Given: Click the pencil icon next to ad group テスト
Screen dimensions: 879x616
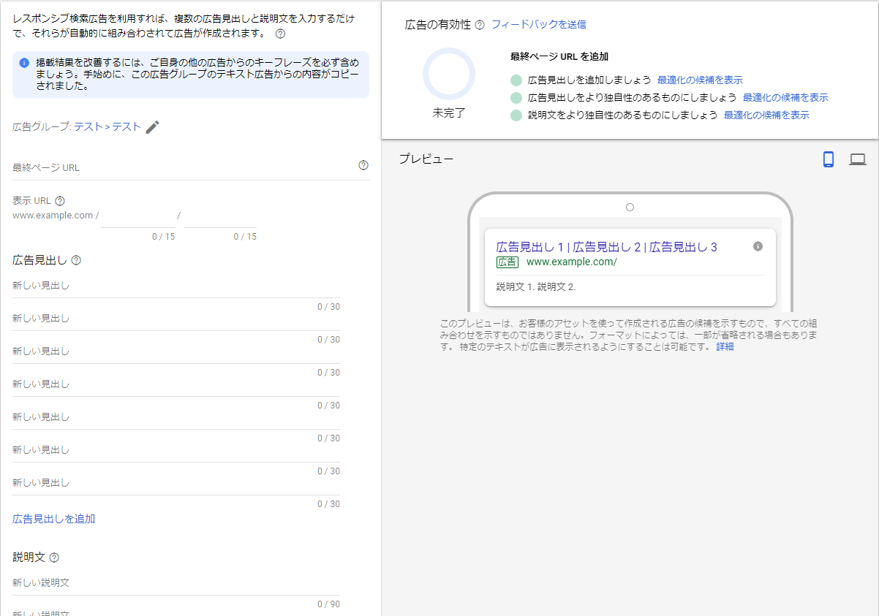Looking at the screenshot, I should (152, 127).
